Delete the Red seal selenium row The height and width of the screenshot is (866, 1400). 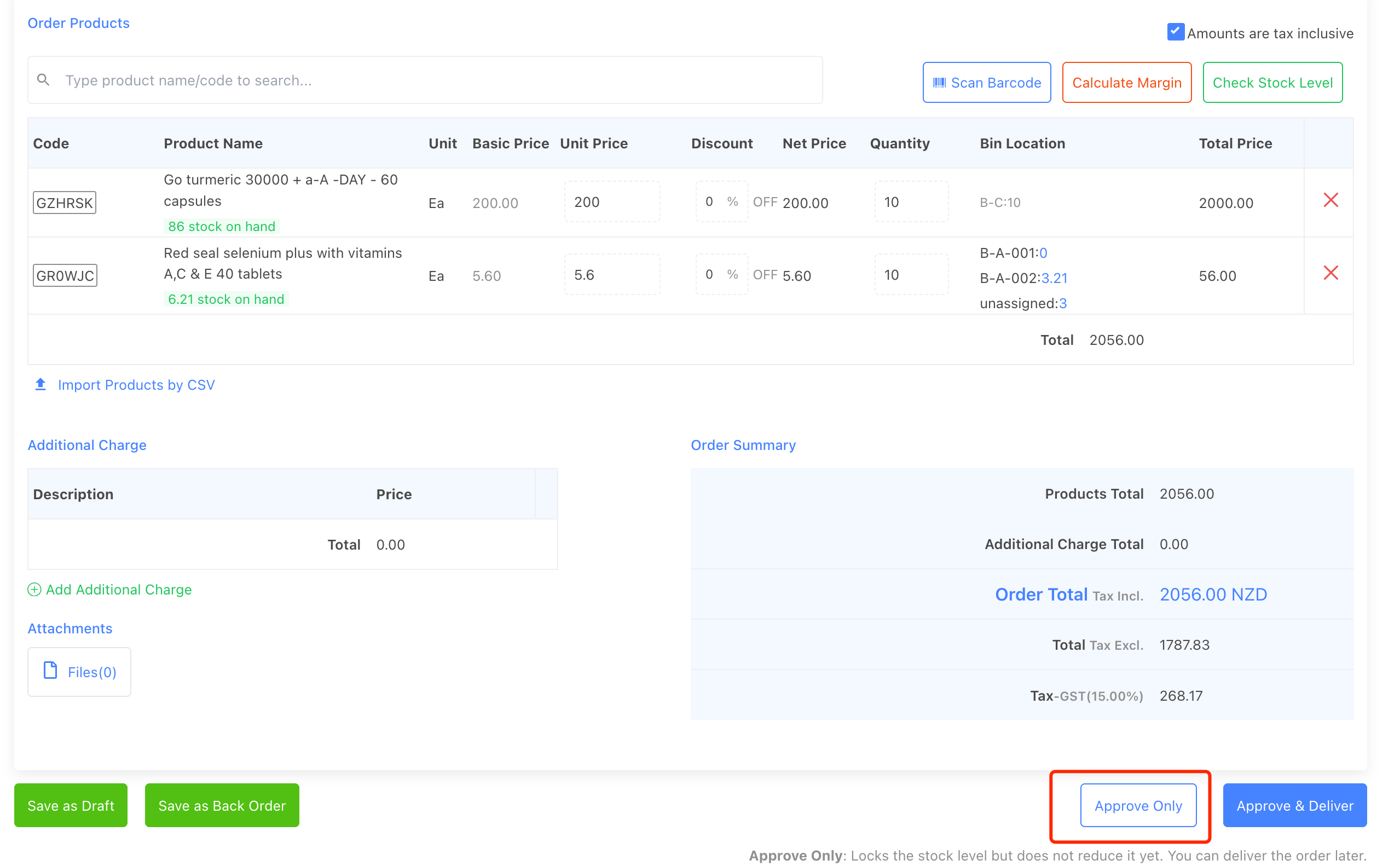(1330, 273)
